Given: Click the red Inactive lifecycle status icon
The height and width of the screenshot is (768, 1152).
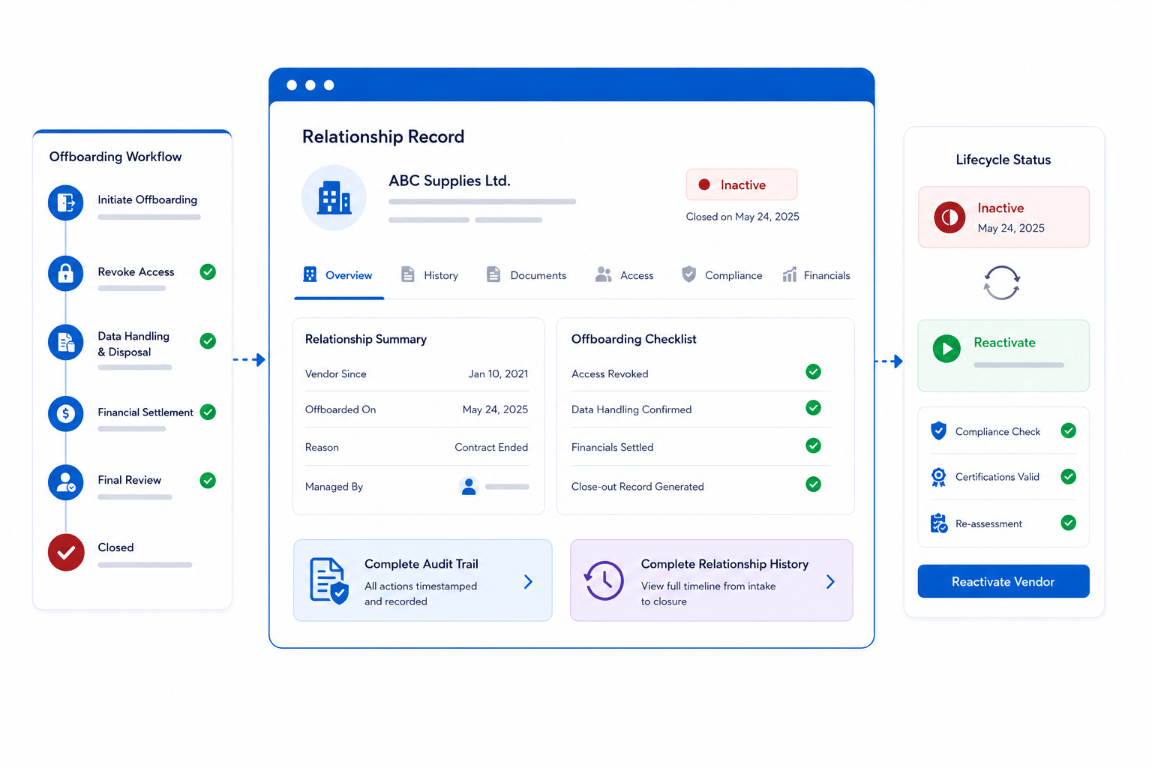Looking at the screenshot, I should (x=949, y=218).
